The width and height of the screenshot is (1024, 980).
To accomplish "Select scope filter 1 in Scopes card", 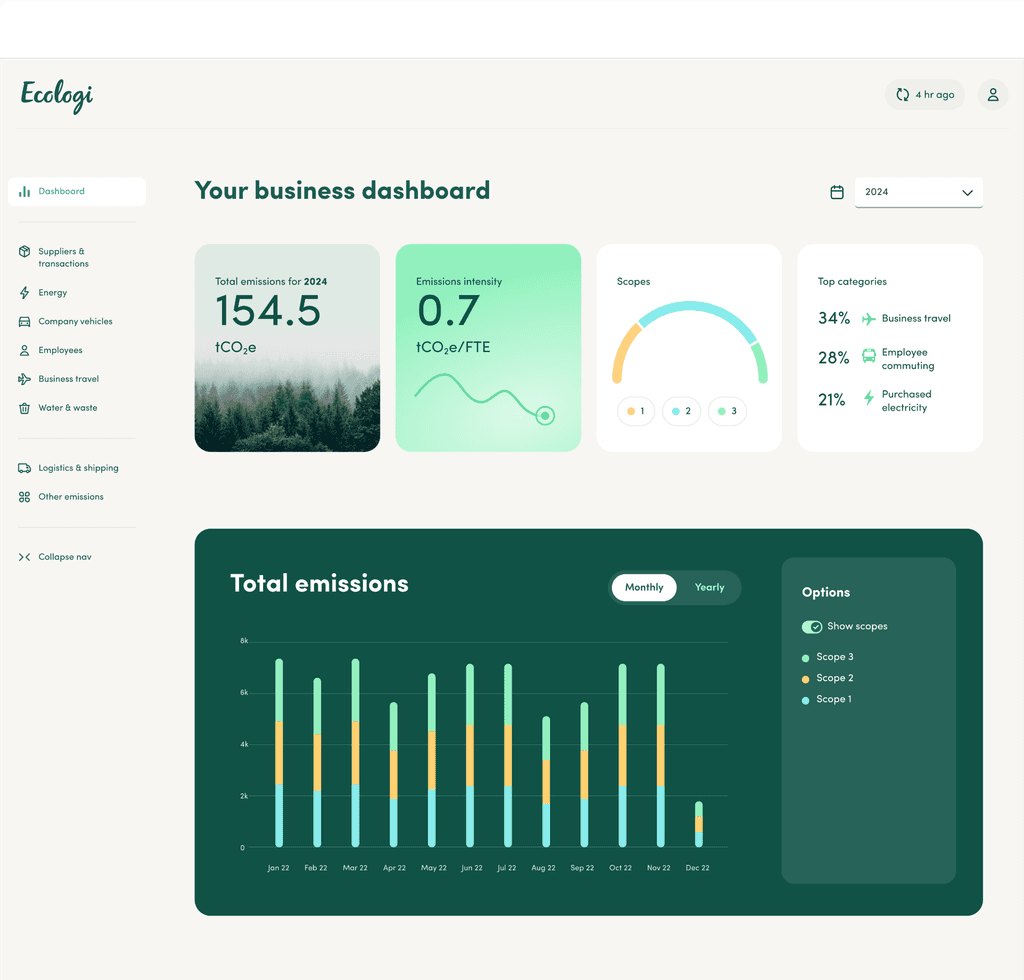I will click(636, 411).
